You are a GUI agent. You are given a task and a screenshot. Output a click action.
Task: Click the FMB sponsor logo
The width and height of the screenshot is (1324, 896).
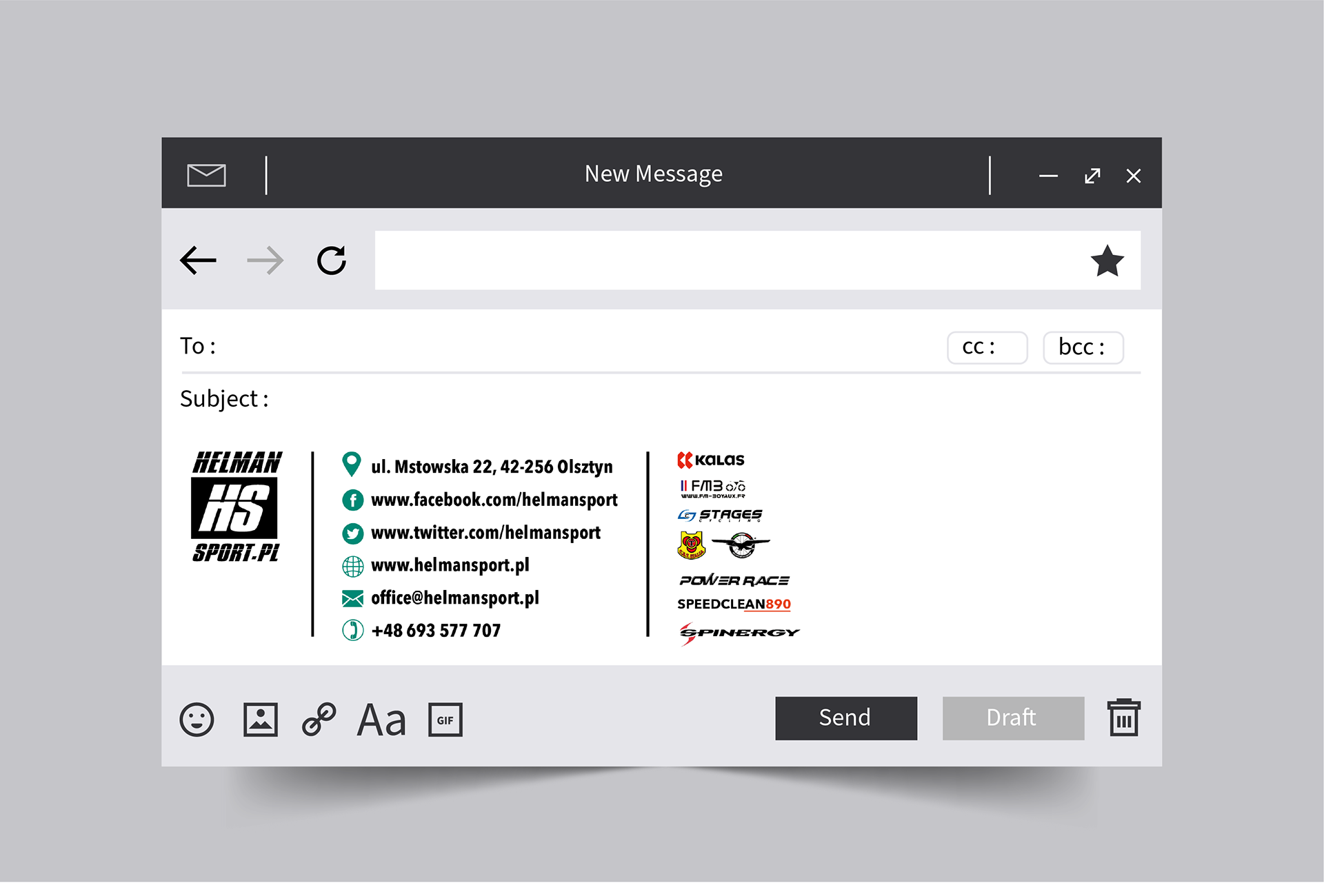click(x=713, y=489)
